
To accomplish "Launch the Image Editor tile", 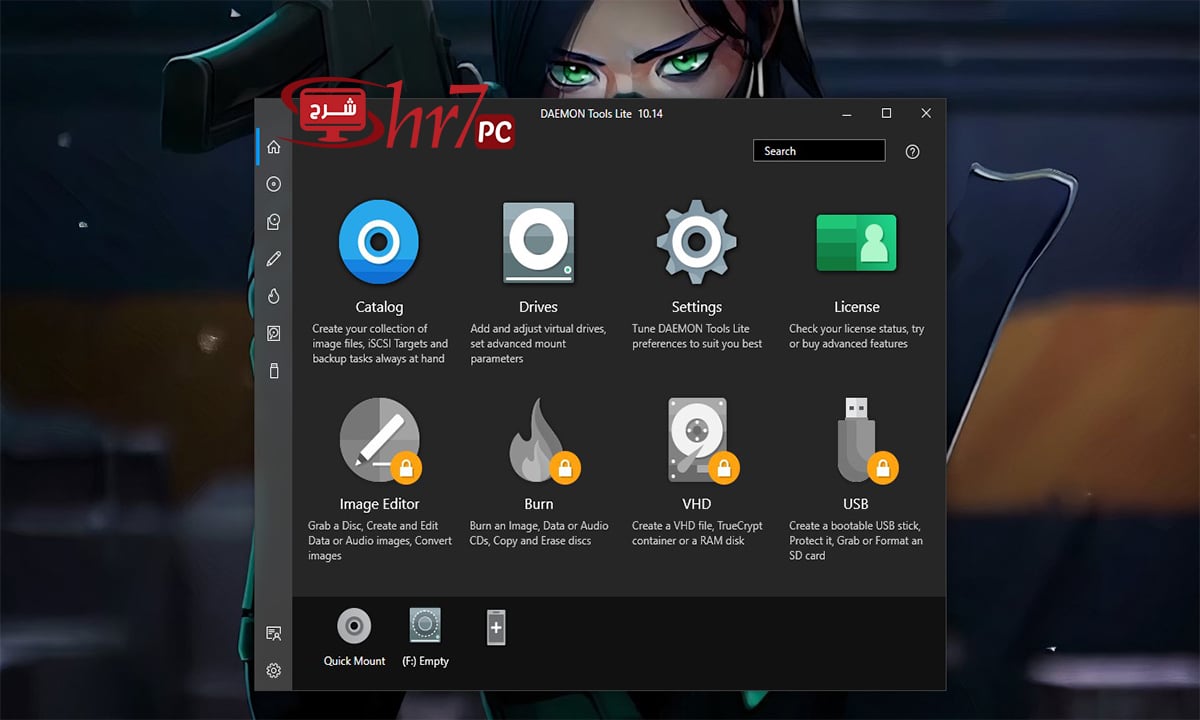I will (x=379, y=438).
